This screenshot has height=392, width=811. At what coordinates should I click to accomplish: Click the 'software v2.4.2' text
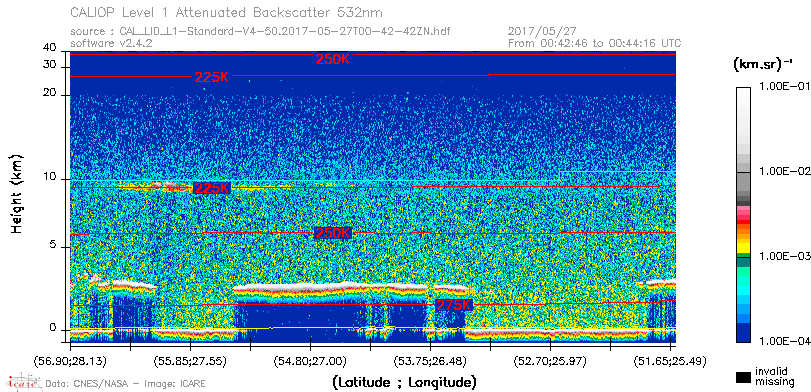tap(111, 43)
